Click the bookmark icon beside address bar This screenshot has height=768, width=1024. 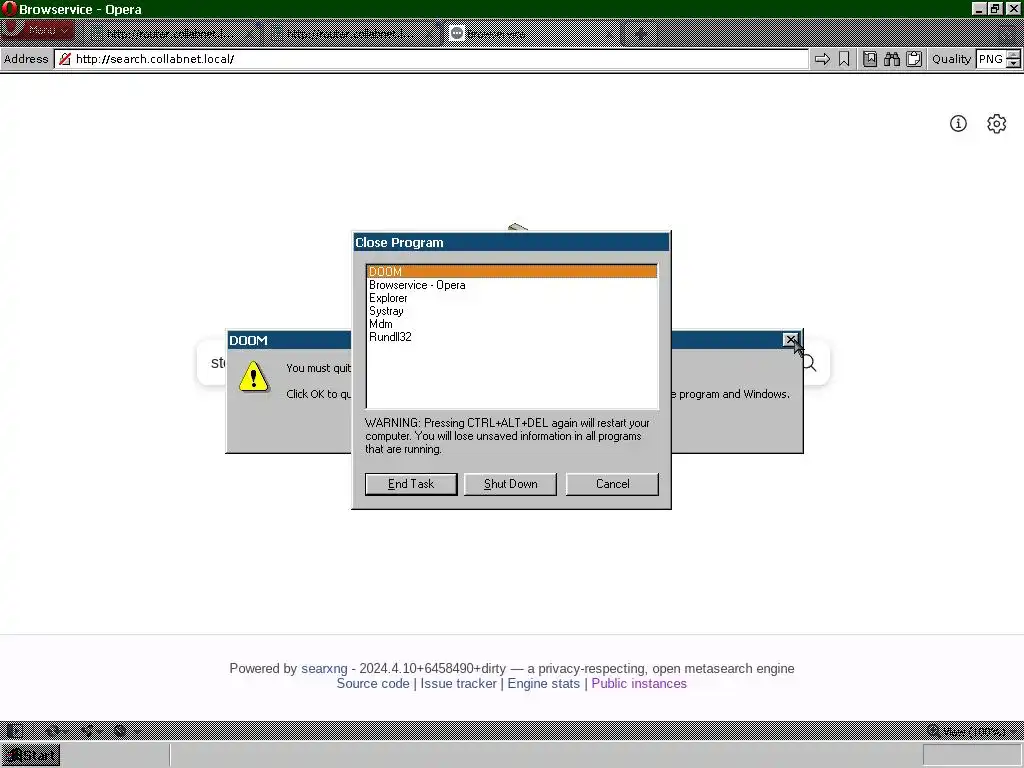pyautogui.click(x=844, y=59)
